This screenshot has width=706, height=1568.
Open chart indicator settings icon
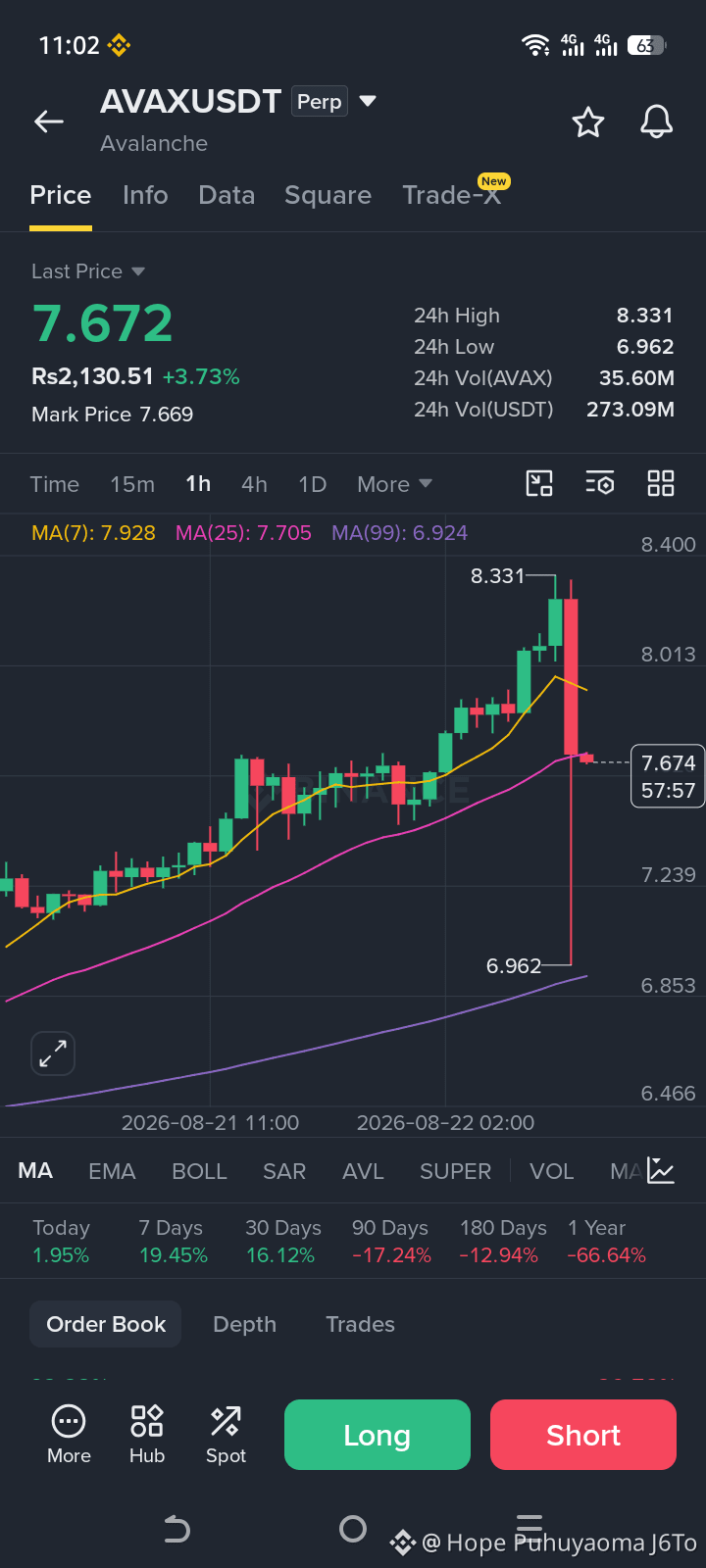(x=600, y=483)
